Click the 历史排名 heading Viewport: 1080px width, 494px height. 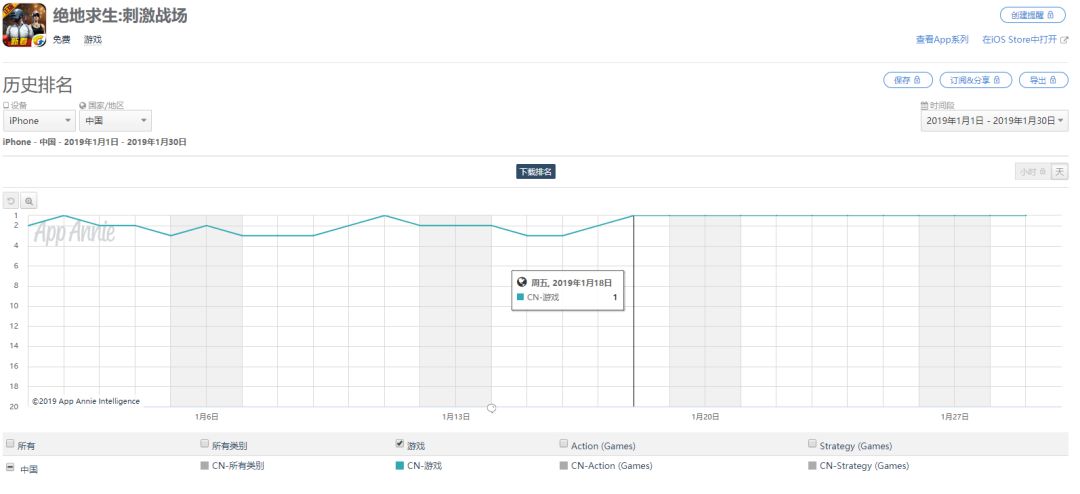pyautogui.click(x=38, y=85)
